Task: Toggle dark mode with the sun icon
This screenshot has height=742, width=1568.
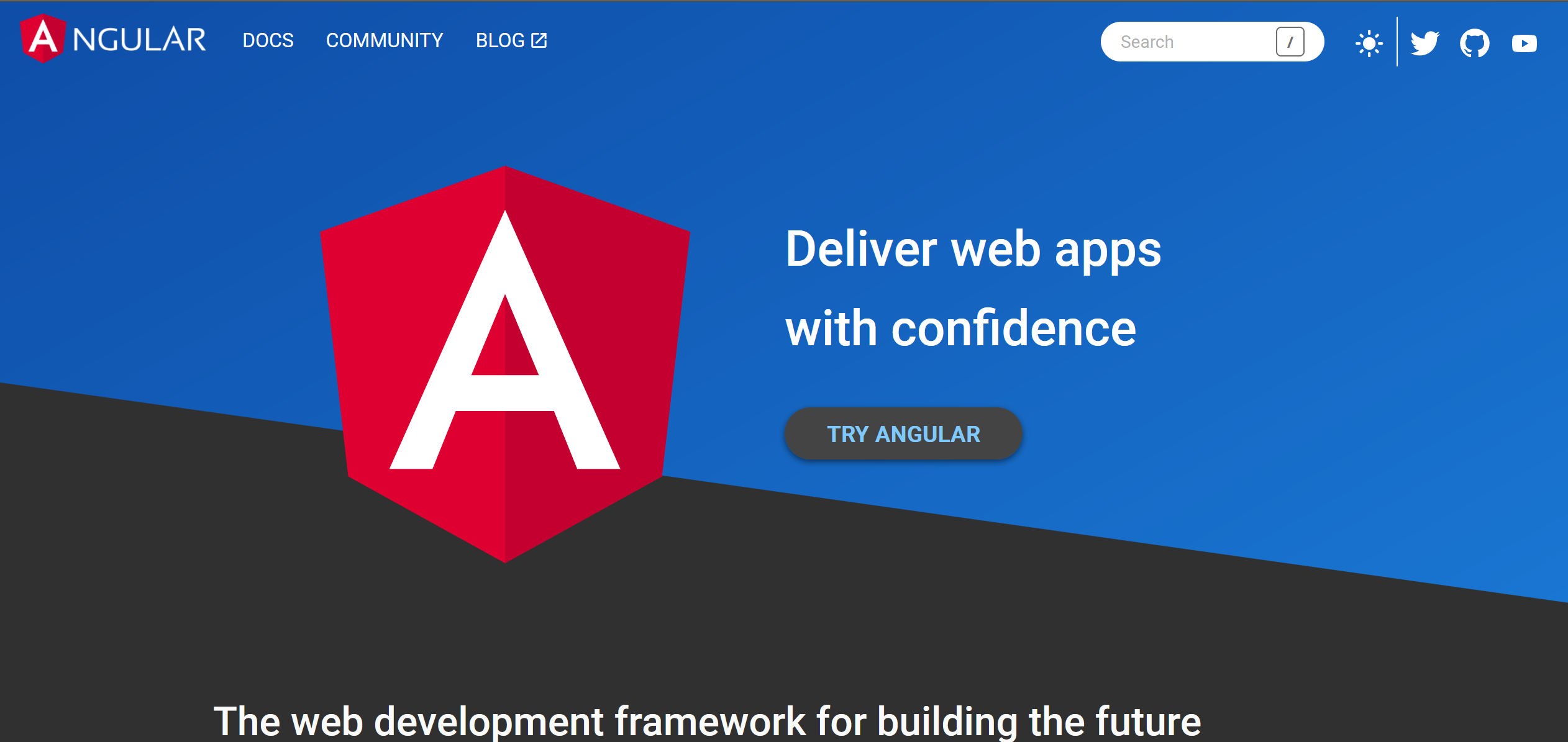Action: [x=1369, y=42]
